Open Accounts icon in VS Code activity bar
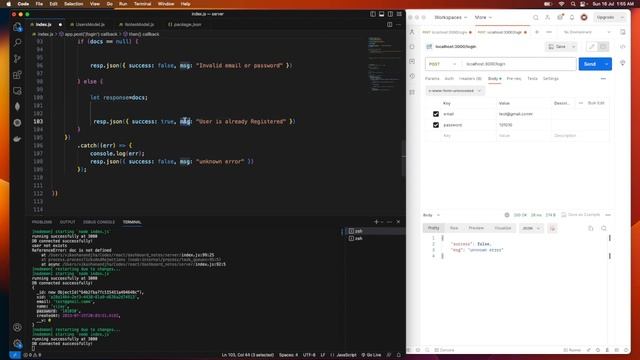640x360 pixels. click(x=17, y=327)
